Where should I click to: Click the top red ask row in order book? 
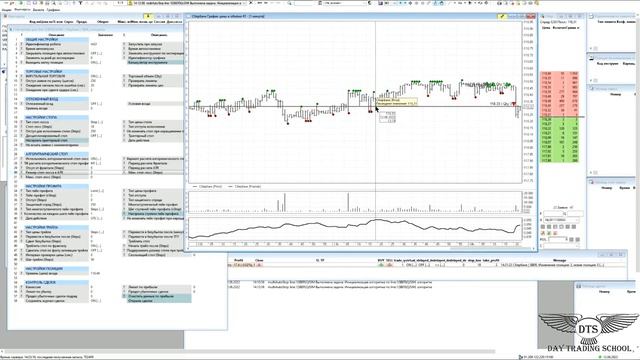[560, 74]
